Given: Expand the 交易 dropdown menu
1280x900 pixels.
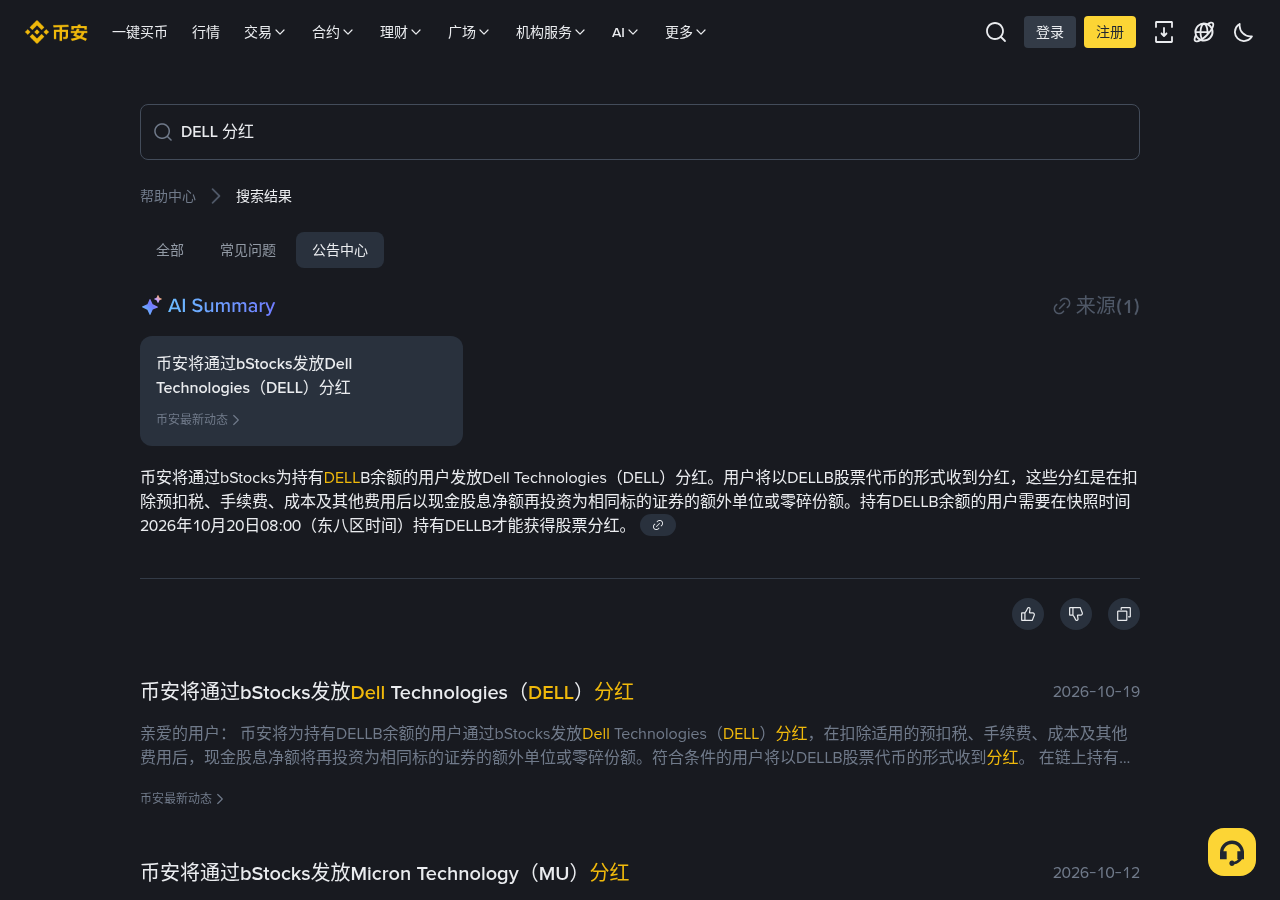Looking at the screenshot, I should 265,32.
